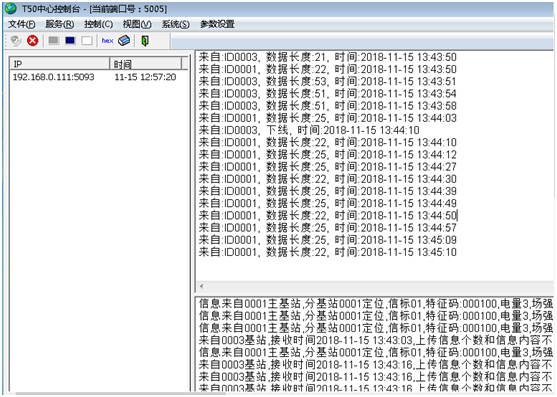Screen dimensions: 557x397
Task: Open the 视图(V) menu
Action: pos(137,25)
